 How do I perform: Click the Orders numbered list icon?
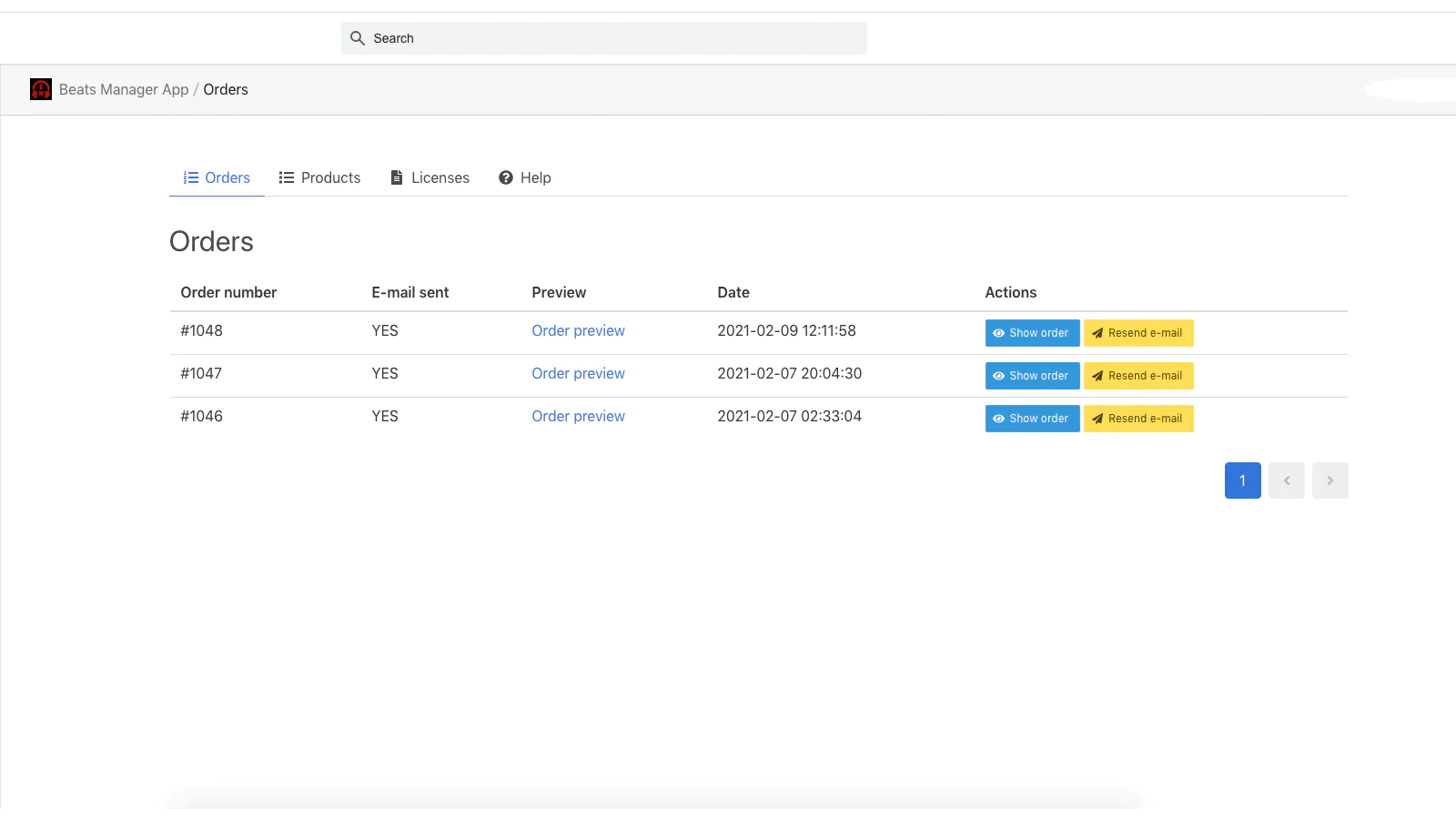[191, 177]
